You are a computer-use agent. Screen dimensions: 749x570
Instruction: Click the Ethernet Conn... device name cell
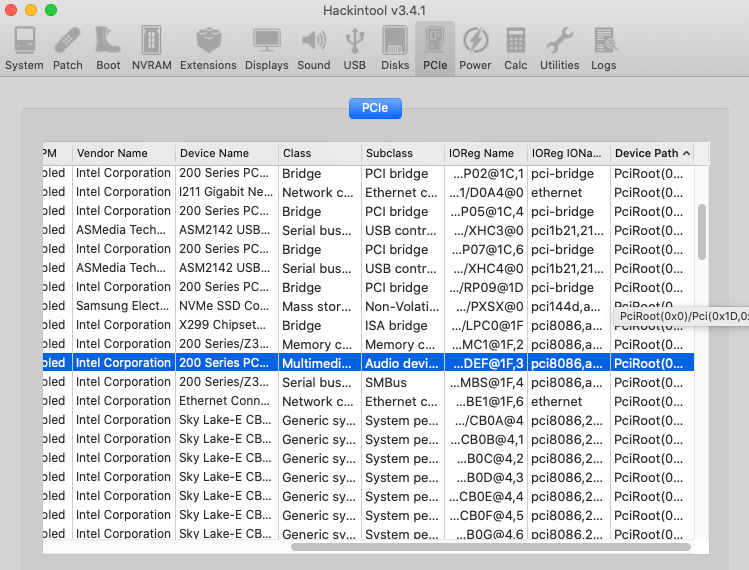pos(227,401)
